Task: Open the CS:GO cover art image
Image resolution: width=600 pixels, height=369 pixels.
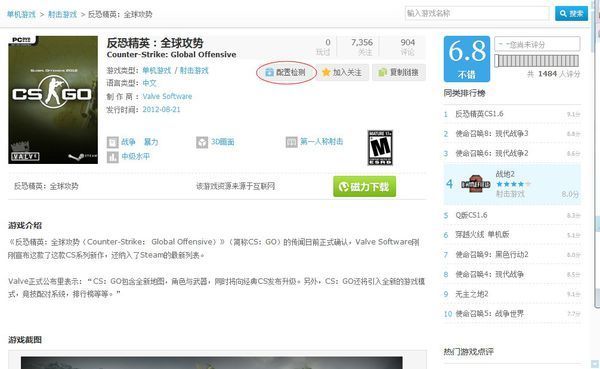Action: (x=53, y=100)
